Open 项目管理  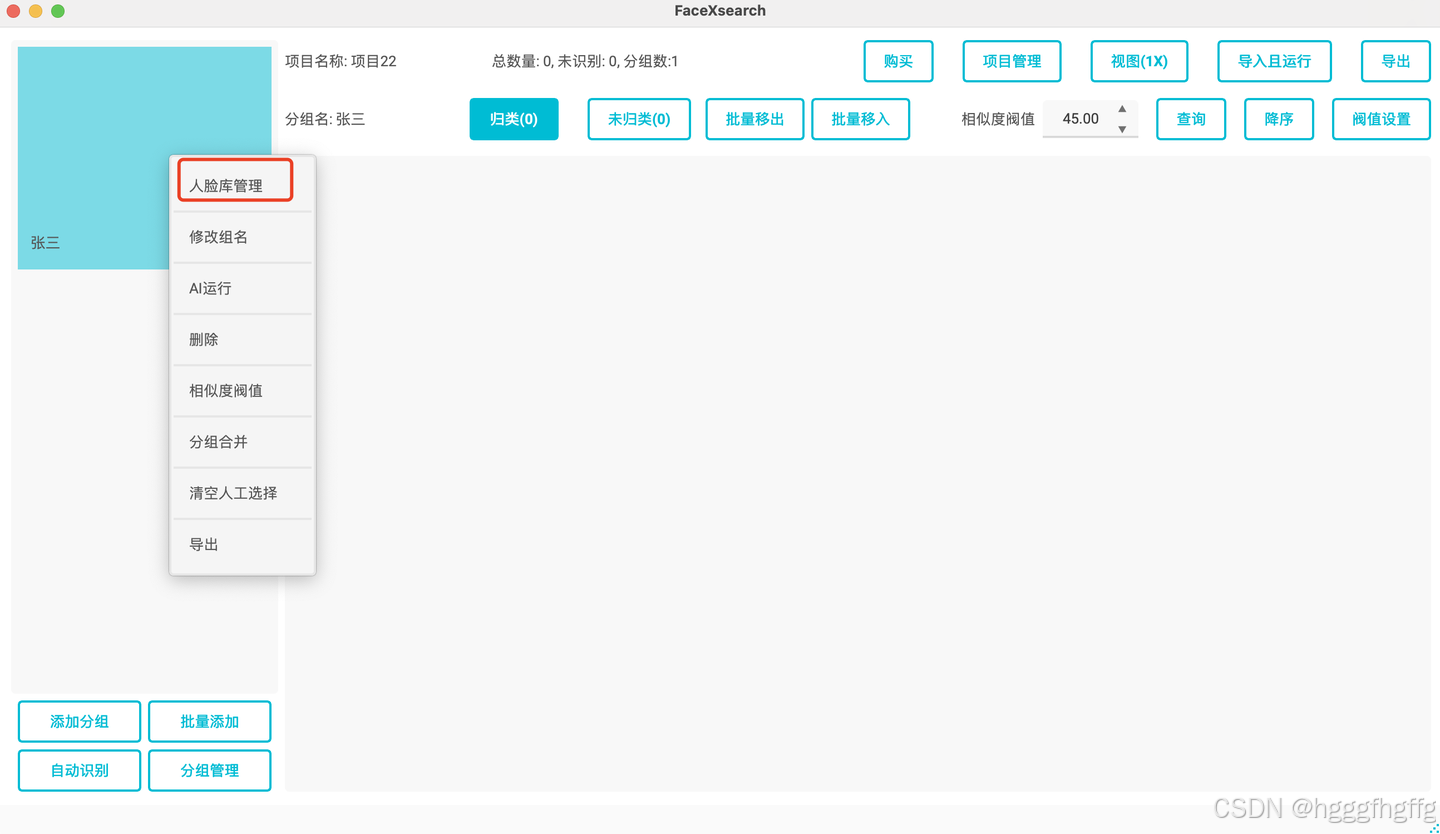[1012, 61]
